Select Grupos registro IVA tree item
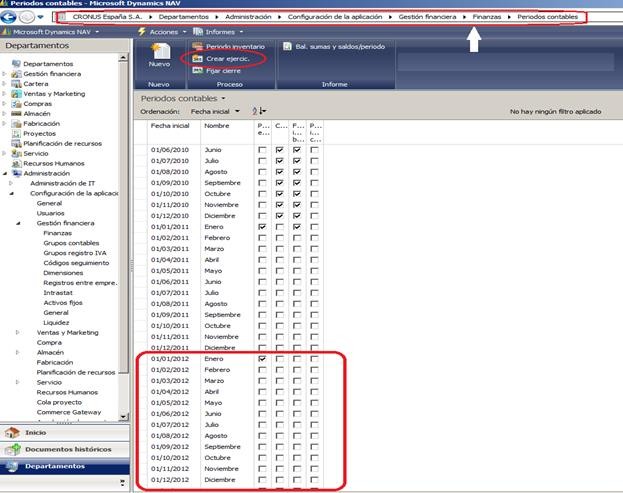Image resolution: width=623 pixels, height=493 pixels. coord(75,253)
